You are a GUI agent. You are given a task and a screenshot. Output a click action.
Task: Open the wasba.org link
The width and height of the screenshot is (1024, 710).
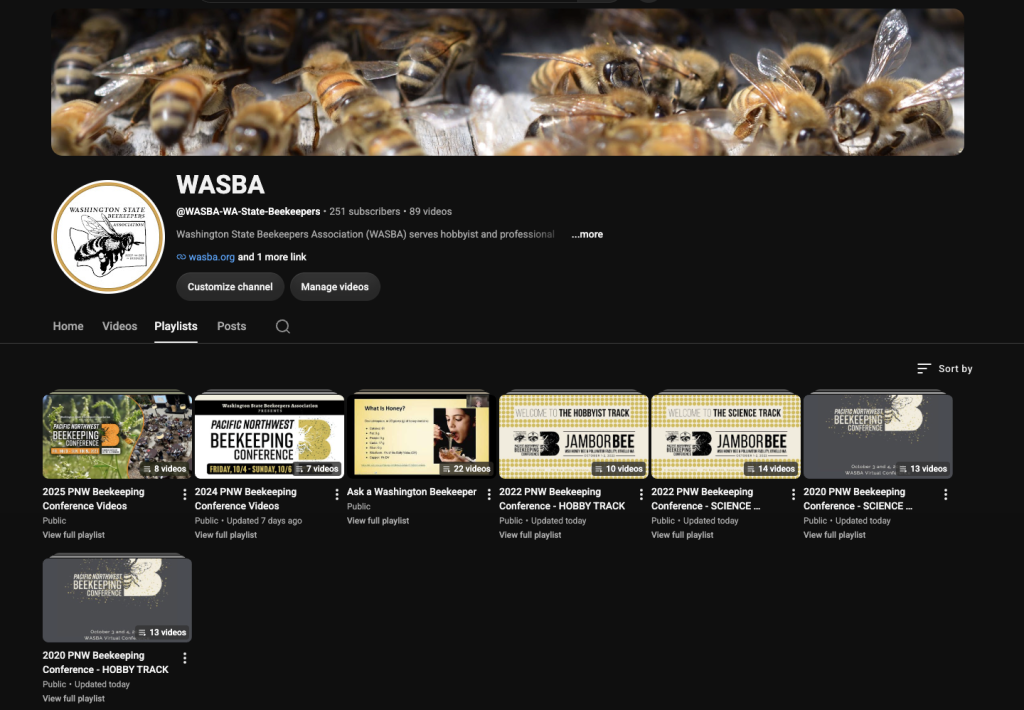click(x=212, y=257)
